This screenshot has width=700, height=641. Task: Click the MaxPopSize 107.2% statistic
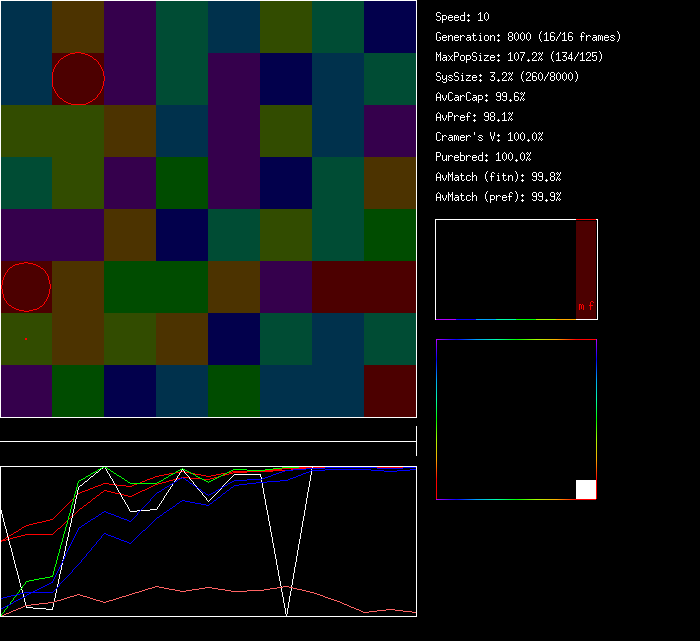(519, 57)
